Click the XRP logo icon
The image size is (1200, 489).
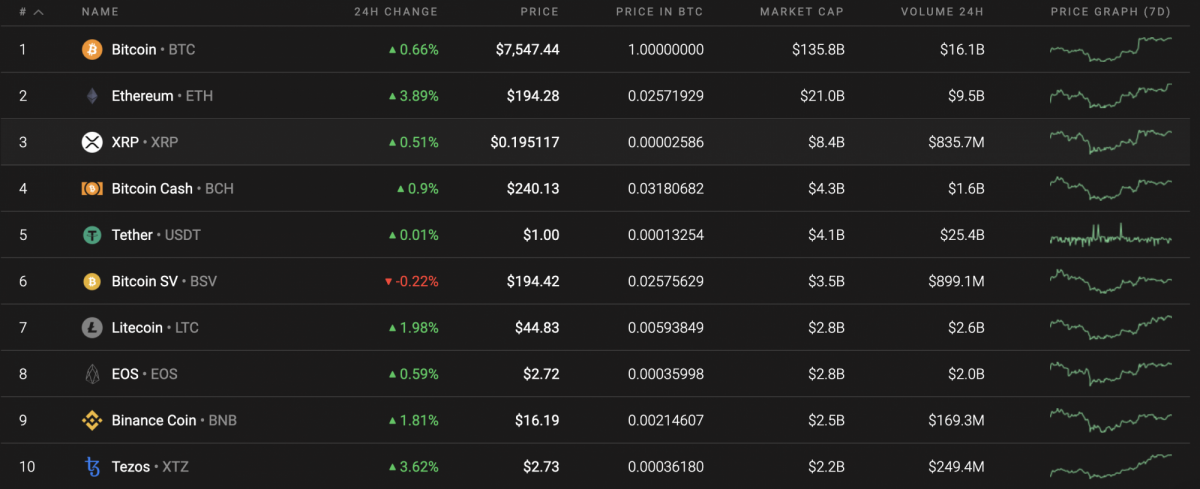[92, 142]
